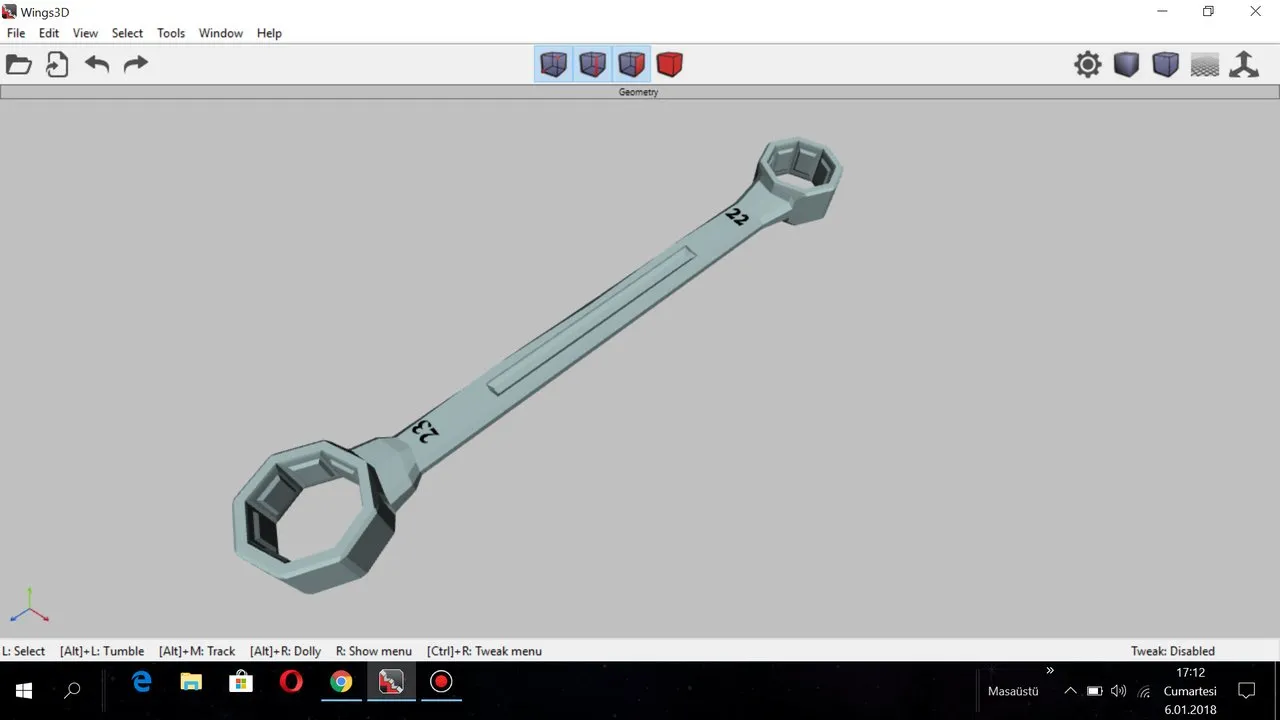Select Face selection mode cube
This screenshot has height=720, width=1280.
pyautogui.click(x=631, y=64)
